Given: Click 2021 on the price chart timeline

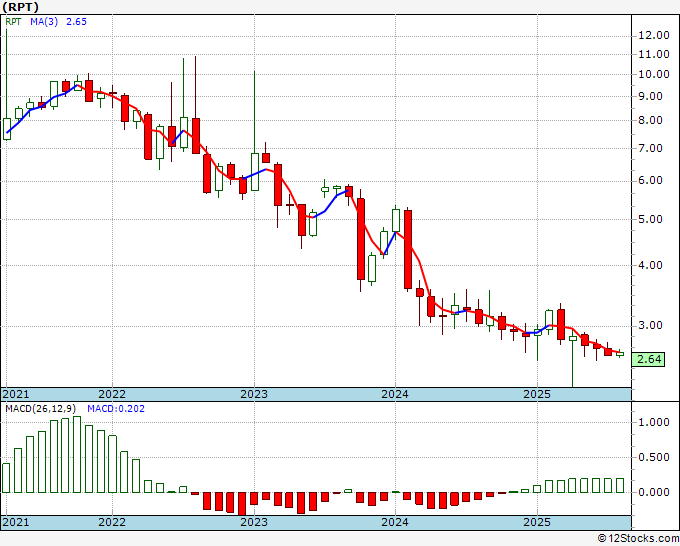Looking at the screenshot, I should pyautogui.click(x=16, y=394).
